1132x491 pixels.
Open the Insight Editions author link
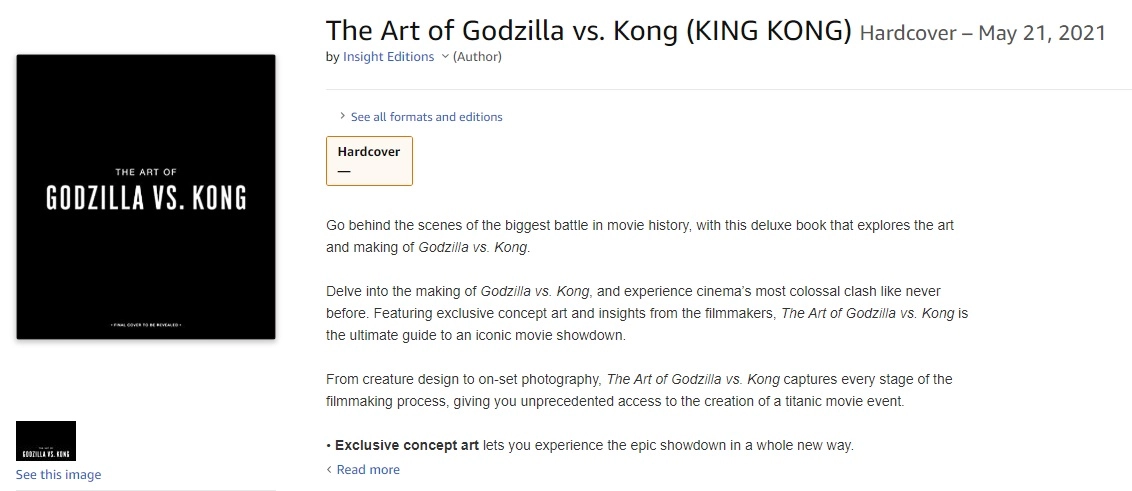[x=388, y=56]
